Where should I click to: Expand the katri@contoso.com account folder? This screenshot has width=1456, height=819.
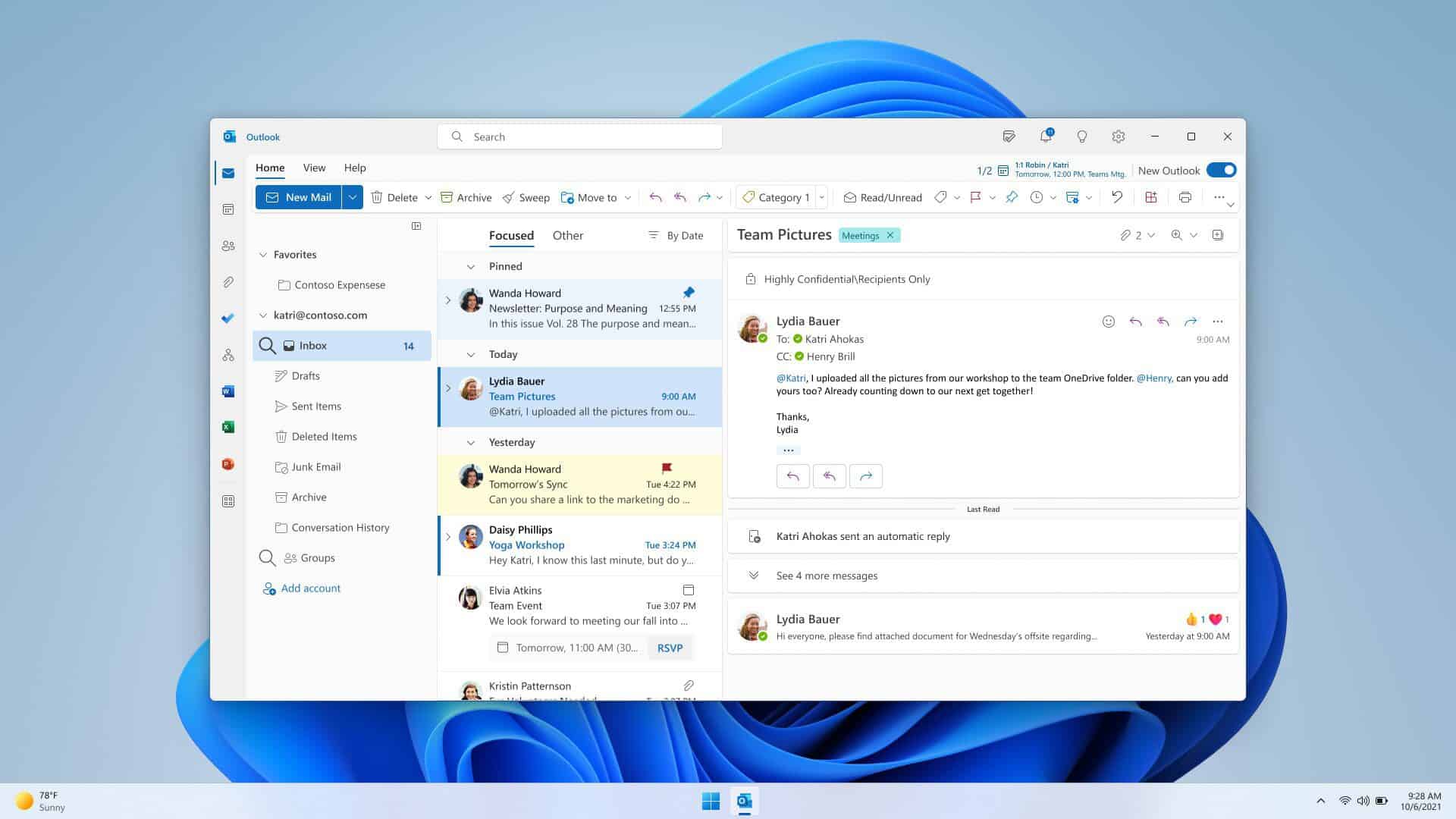262,315
